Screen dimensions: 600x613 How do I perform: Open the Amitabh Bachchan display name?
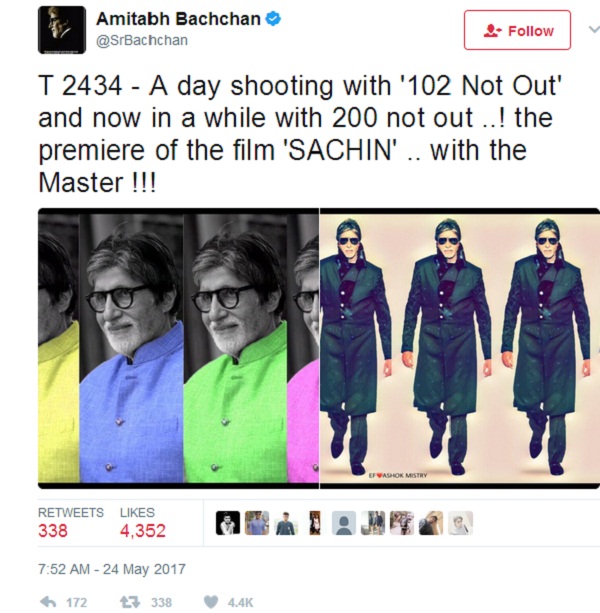178,19
